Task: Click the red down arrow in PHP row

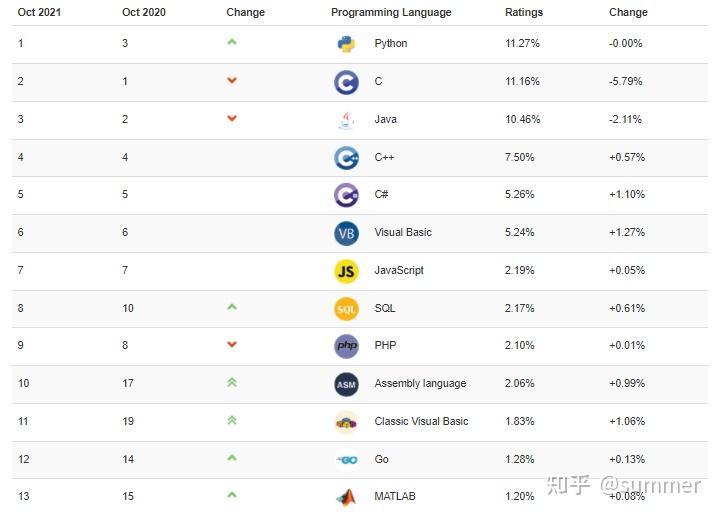Action: click(232, 345)
